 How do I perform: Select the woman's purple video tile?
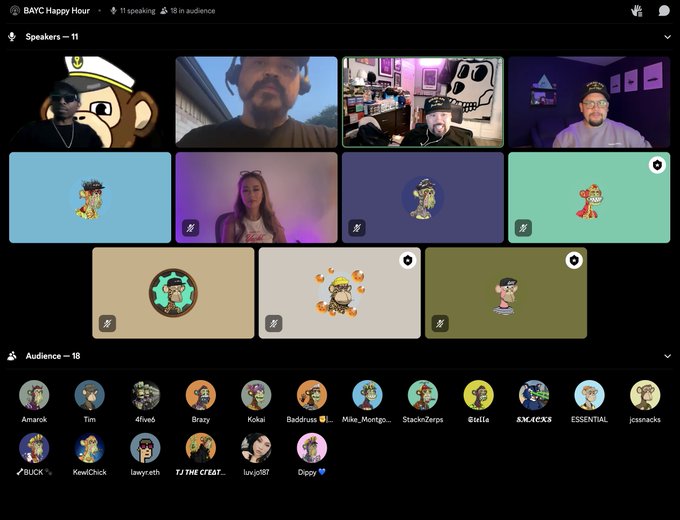(256, 197)
